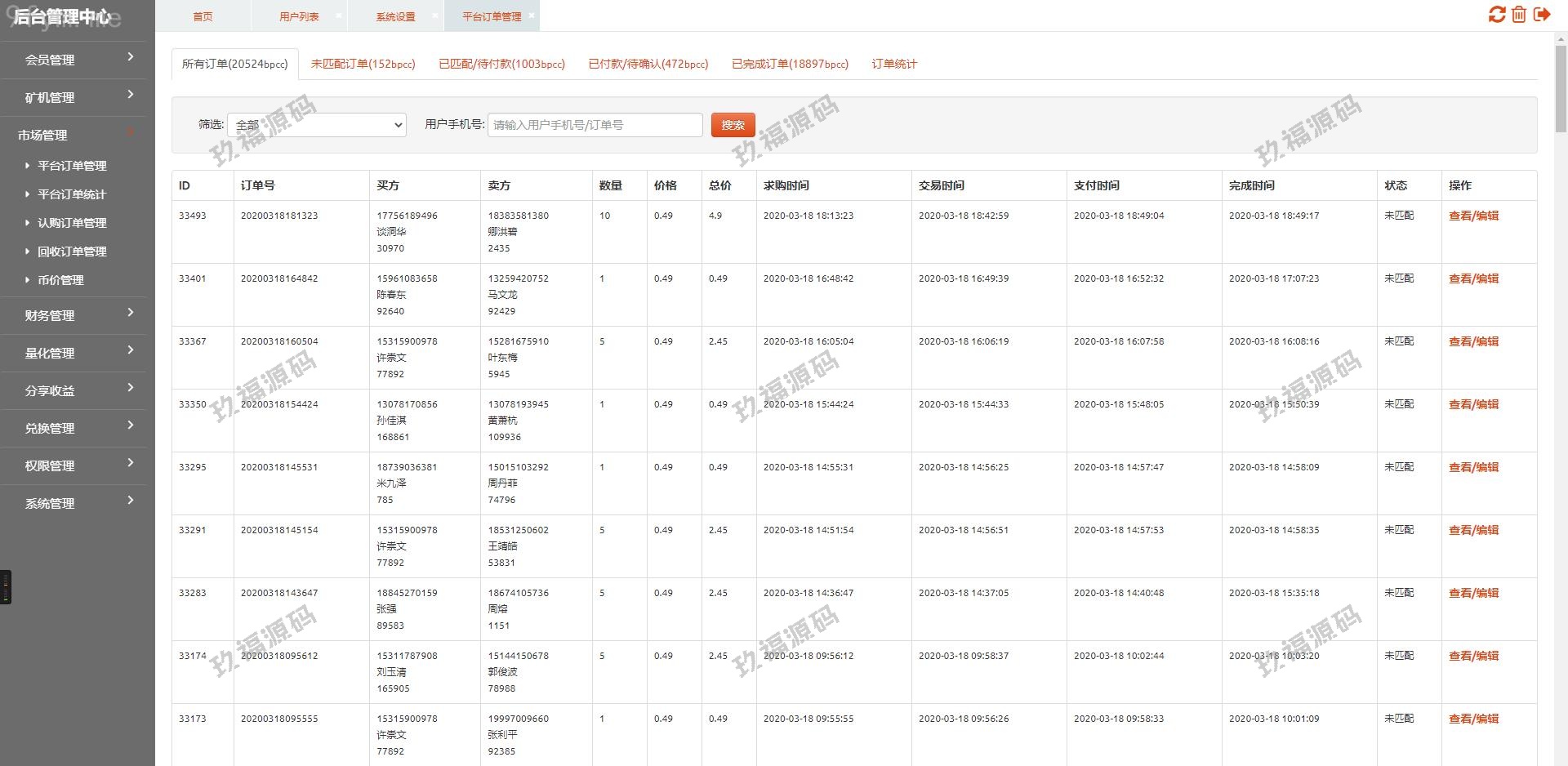Screen dimensions: 1568x766
Task: Click the logout arrow icon
Action: click(1542, 15)
